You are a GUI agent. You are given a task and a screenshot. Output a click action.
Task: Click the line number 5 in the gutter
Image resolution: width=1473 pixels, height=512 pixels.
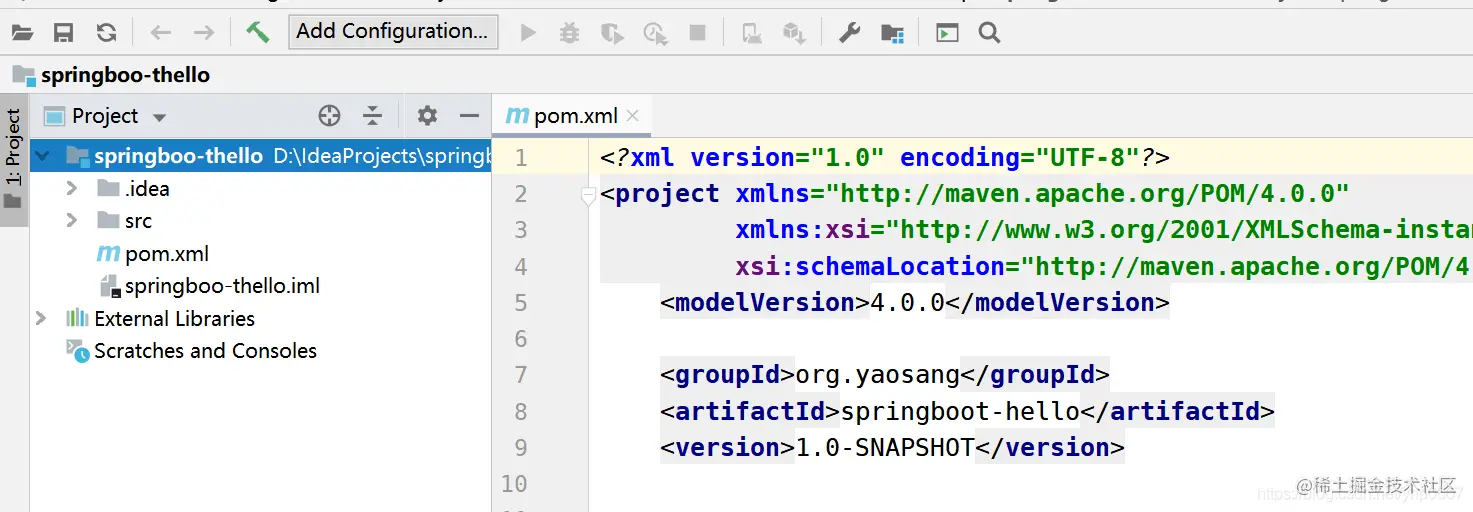point(519,303)
